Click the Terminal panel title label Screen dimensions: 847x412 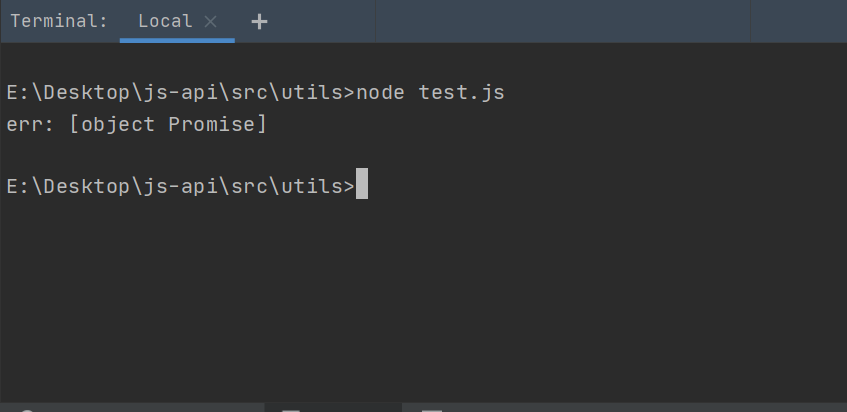59,21
